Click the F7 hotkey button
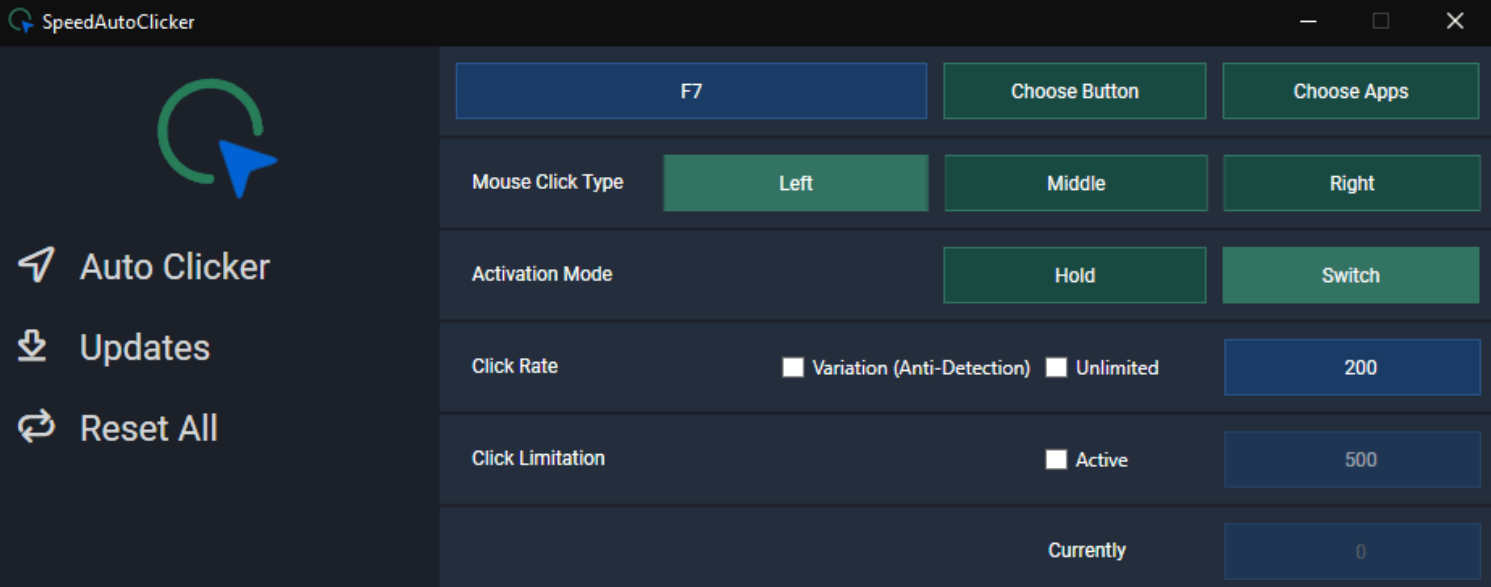 [691, 91]
